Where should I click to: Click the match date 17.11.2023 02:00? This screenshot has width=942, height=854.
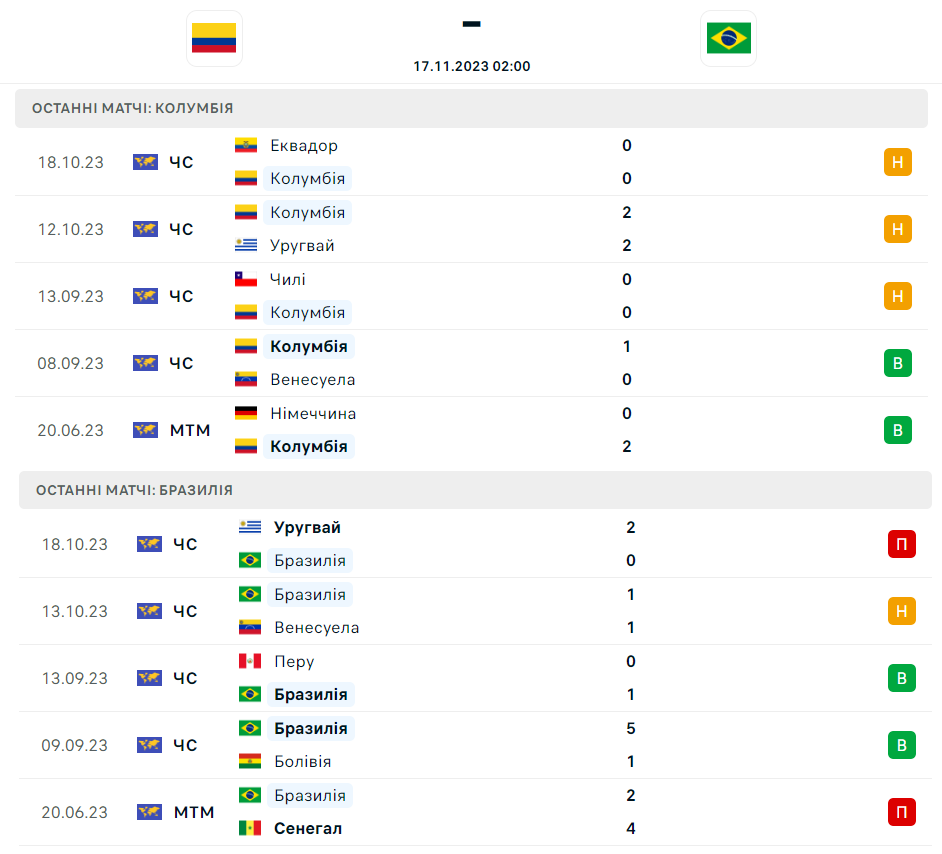pyautogui.click(x=472, y=66)
